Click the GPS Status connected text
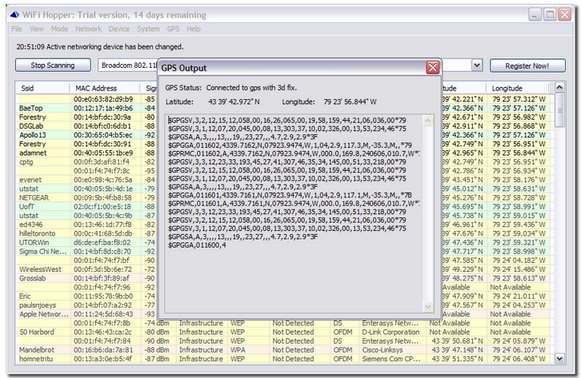Screen dimensions: 581x378 coord(251,88)
